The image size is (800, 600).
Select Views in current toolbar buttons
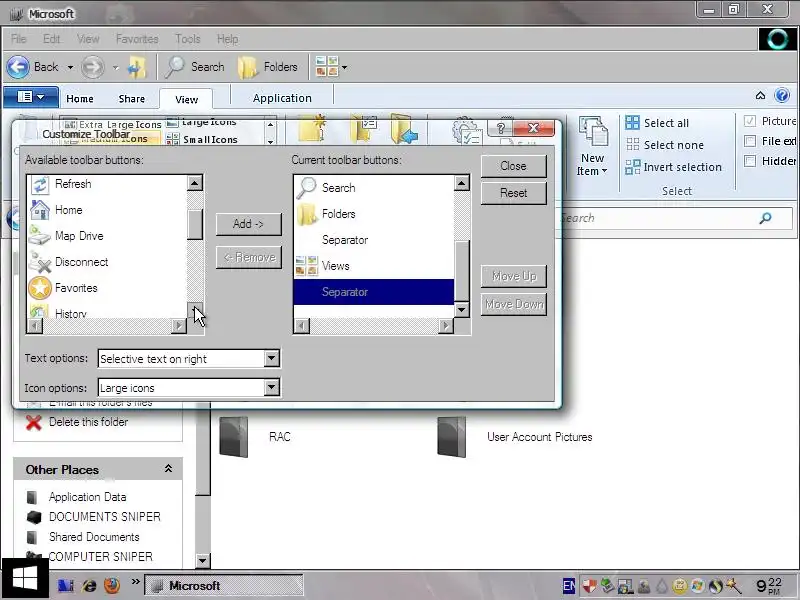(x=374, y=266)
